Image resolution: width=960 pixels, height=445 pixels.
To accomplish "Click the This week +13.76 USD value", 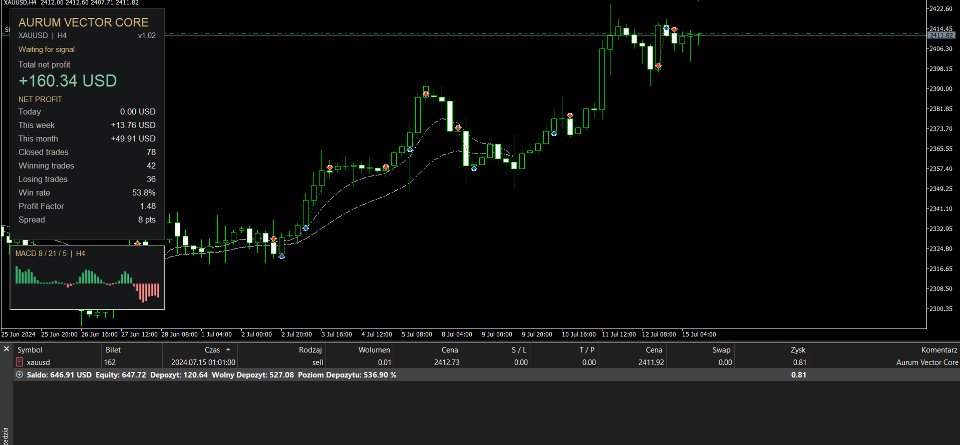I will 133,125.
